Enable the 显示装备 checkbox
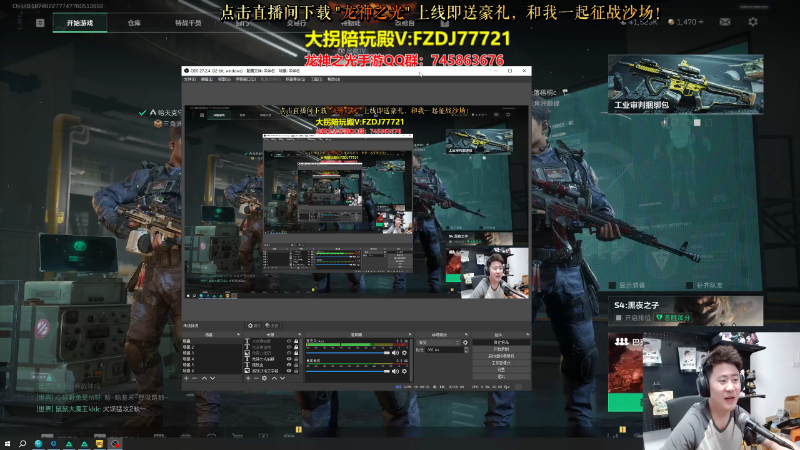Screen dimensions: 800x450 (612, 285)
